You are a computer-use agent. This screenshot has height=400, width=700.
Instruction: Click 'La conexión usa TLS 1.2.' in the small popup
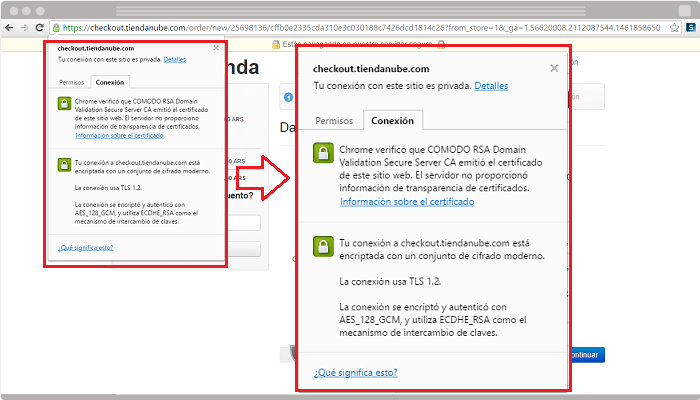point(108,188)
